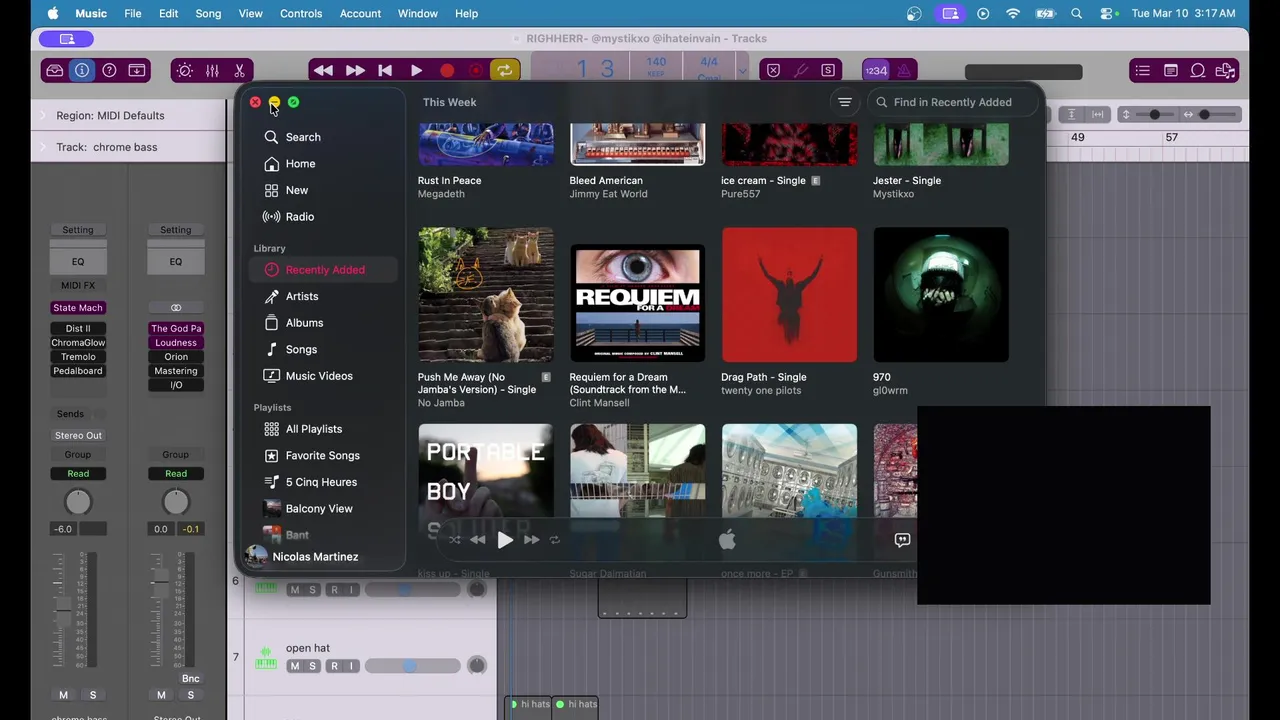Screen dimensions: 1280x720
Task: Open Read automation mode on chrome bass strip
Action: (78, 474)
